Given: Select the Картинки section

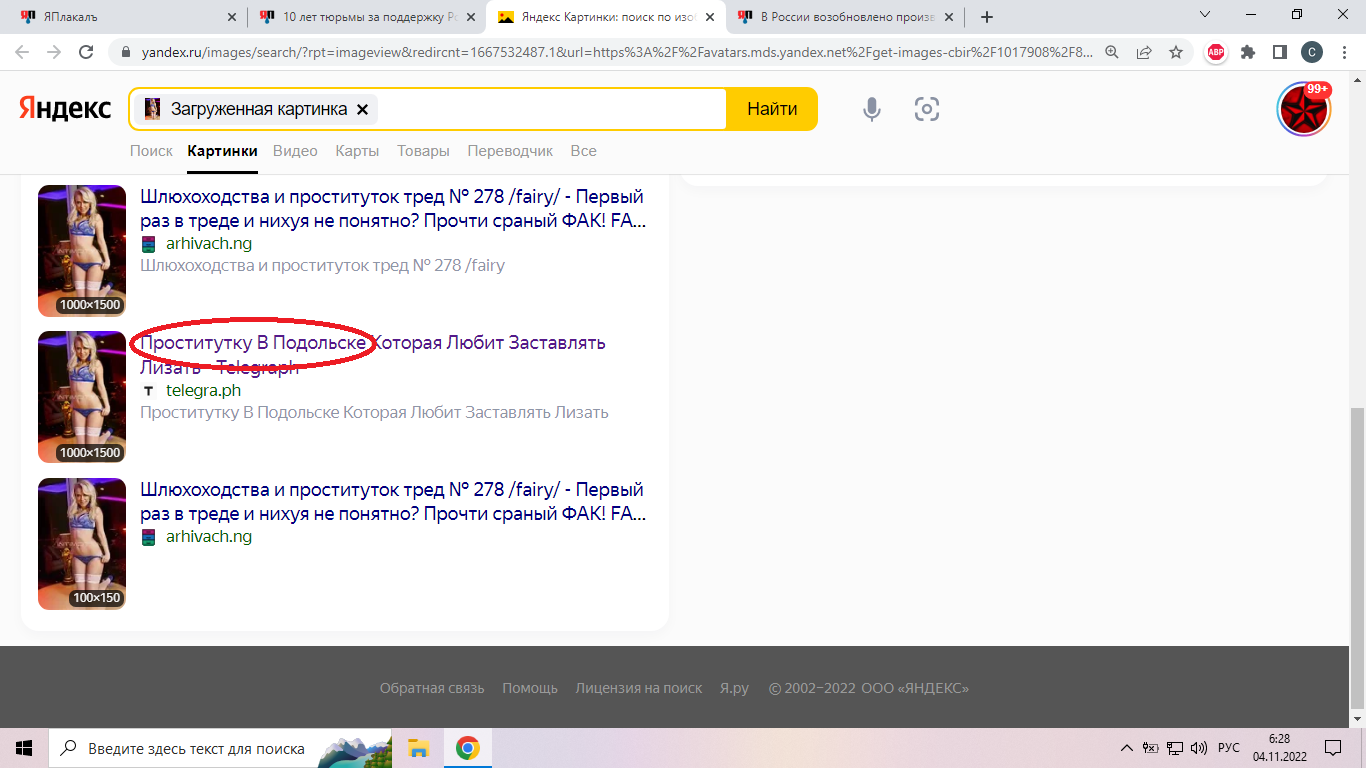Looking at the screenshot, I should pos(222,151).
